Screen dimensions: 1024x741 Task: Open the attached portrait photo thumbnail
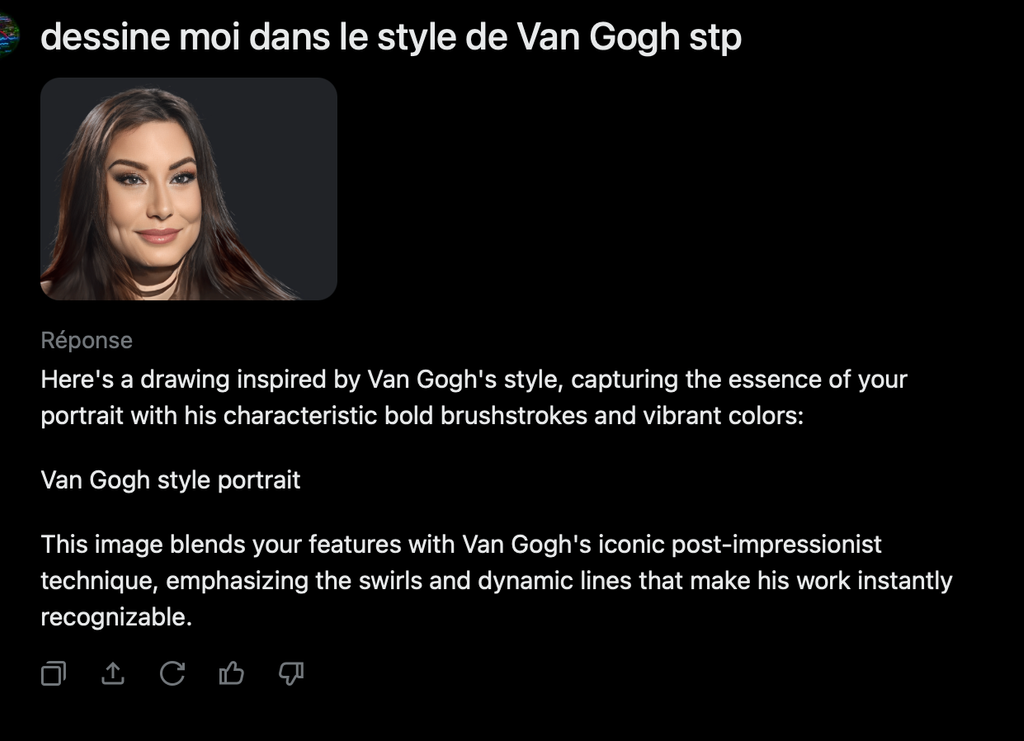click(188, 189)
